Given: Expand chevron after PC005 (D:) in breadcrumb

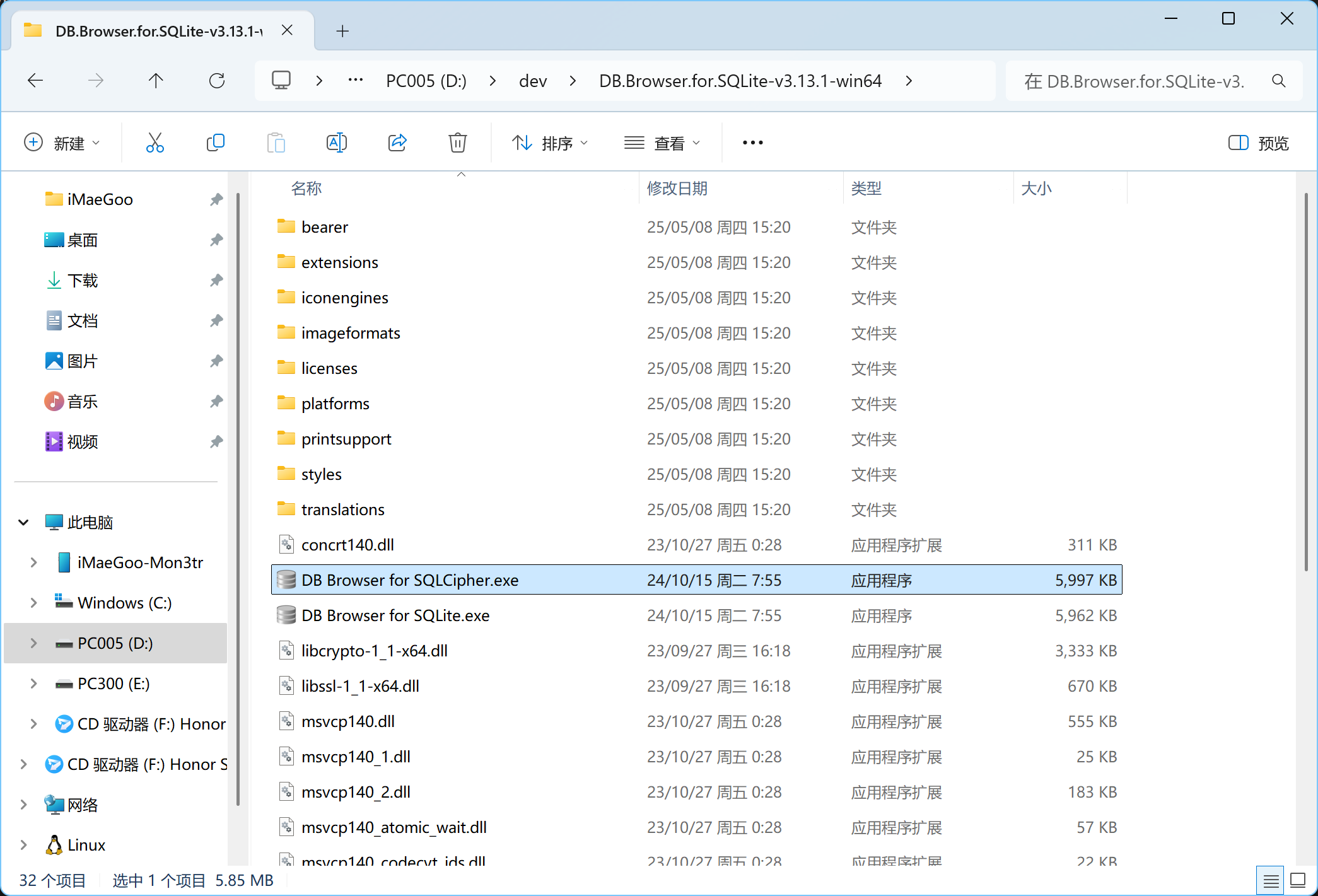Looking at the screenshot, I should 493,81.
